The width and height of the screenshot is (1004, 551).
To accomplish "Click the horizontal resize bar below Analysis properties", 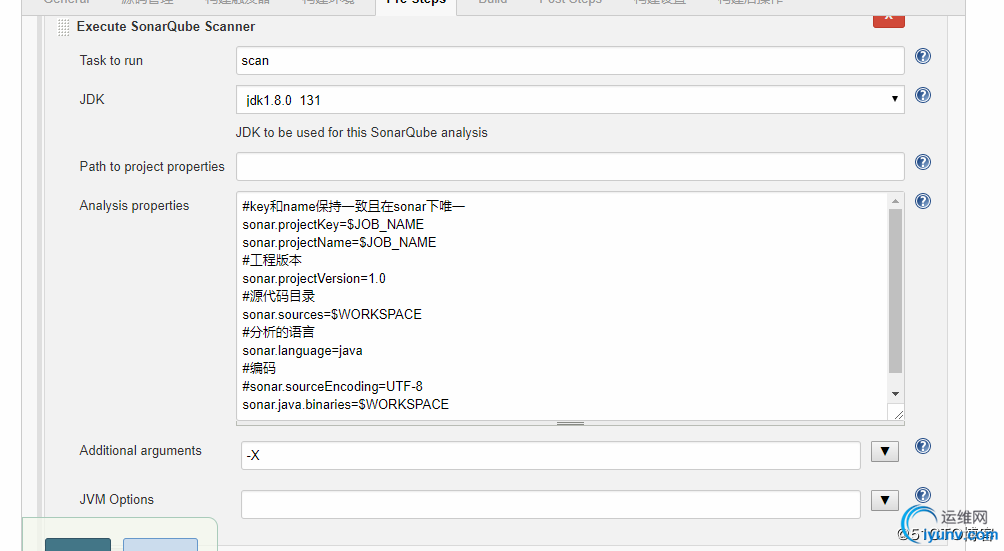I will [x=570, y=423].
